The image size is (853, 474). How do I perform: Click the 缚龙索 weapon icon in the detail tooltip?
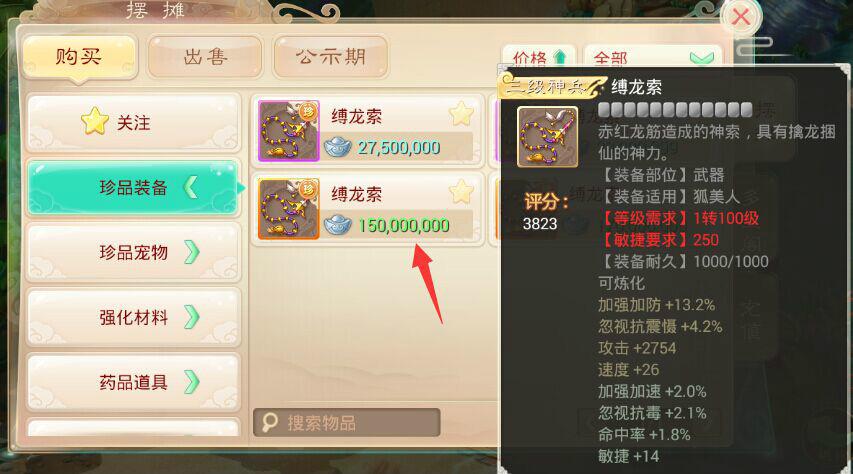tap(547, 137)
